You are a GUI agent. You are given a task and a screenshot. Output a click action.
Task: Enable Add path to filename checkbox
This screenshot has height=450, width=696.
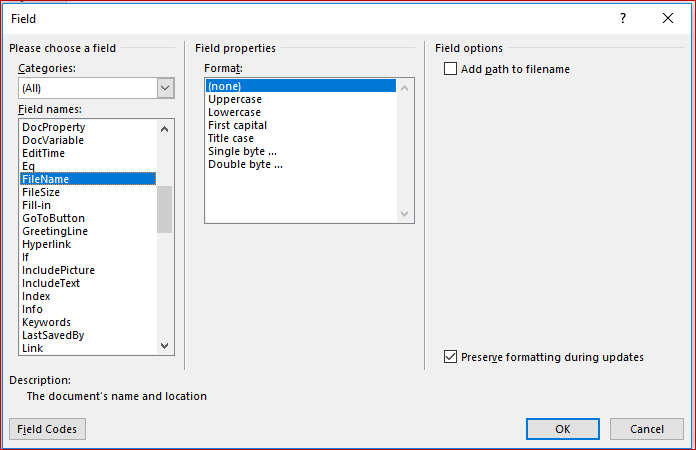[x=450, y=69]
